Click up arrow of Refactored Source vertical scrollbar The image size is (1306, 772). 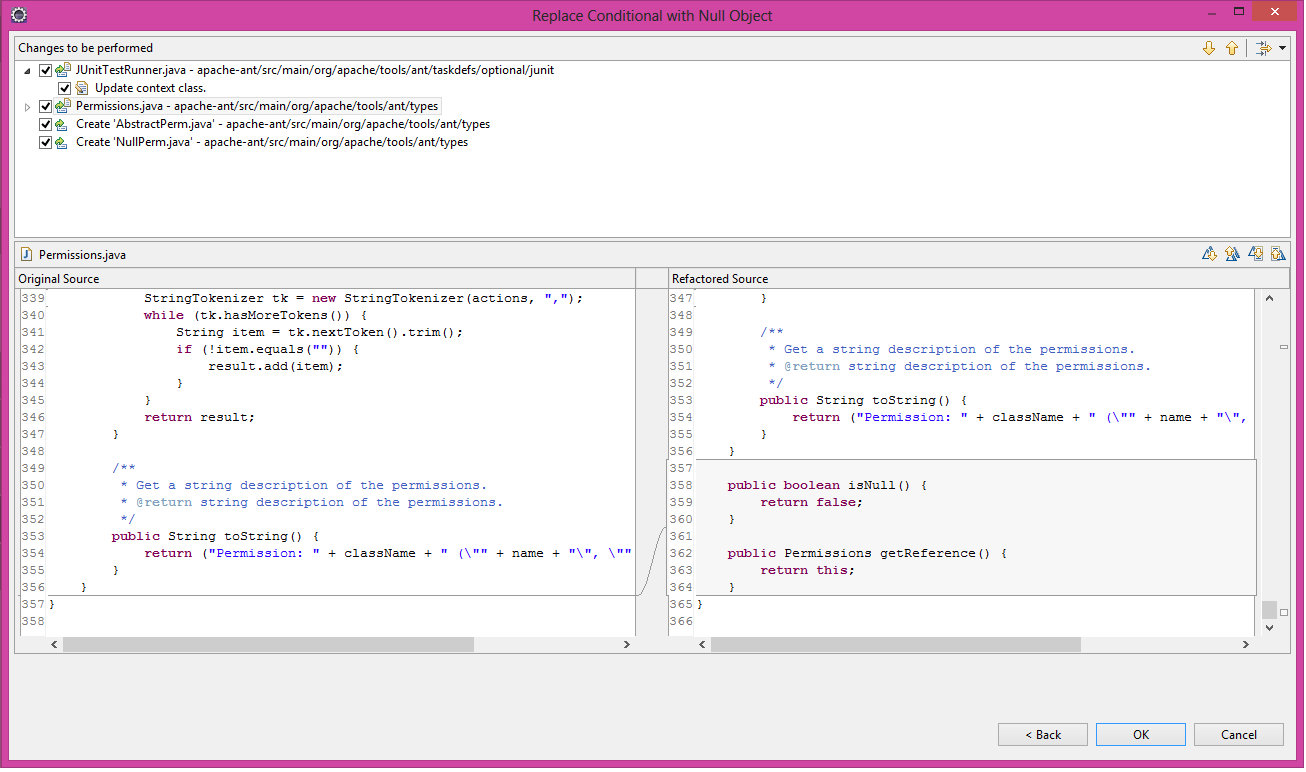pos(1269,298)
